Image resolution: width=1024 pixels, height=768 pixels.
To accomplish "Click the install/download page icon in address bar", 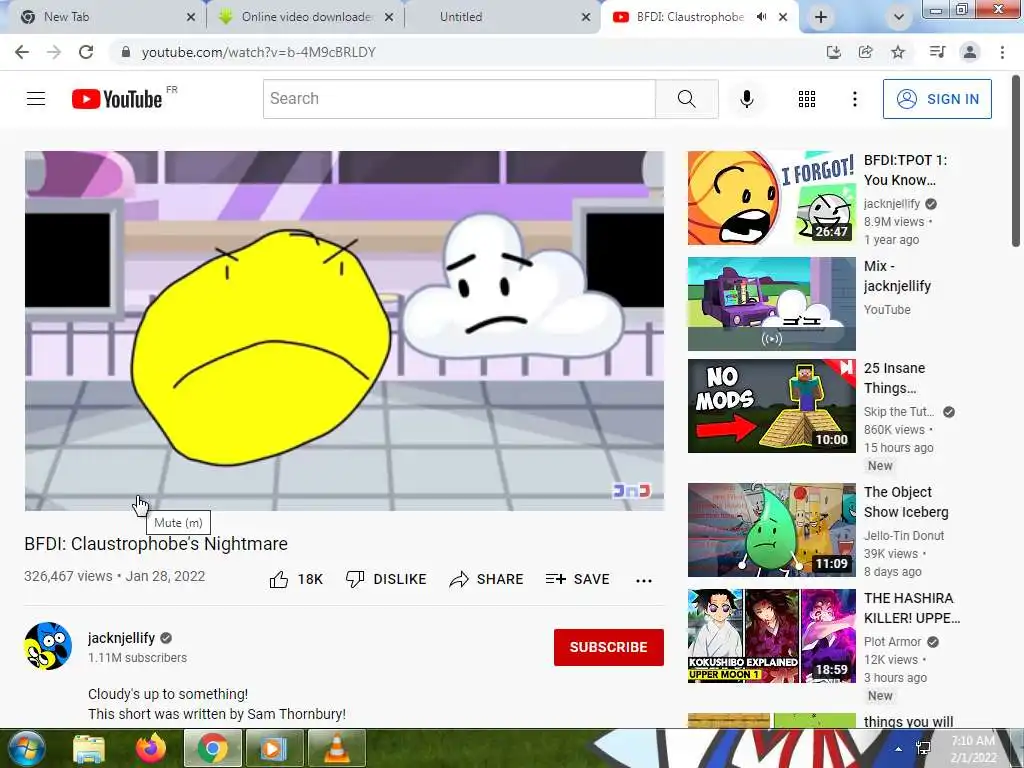I will tap(833, 52).
